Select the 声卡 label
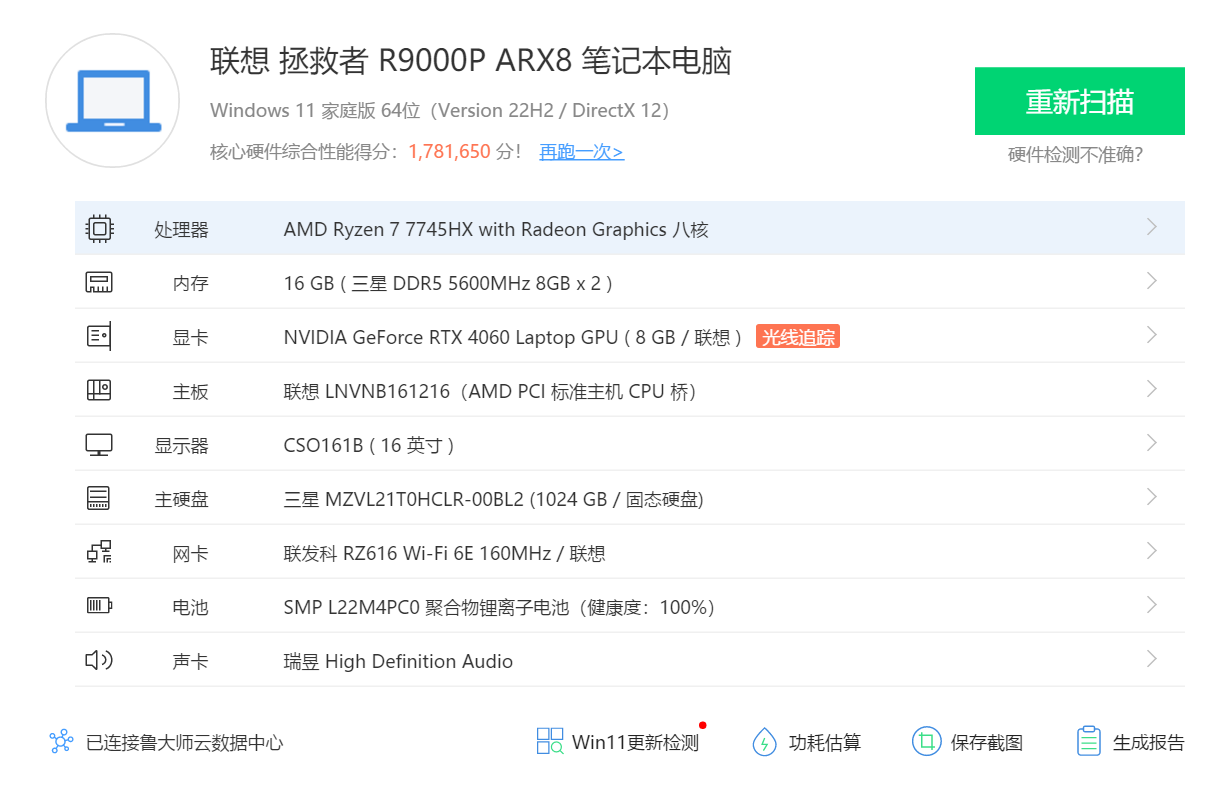 [190, 662]
